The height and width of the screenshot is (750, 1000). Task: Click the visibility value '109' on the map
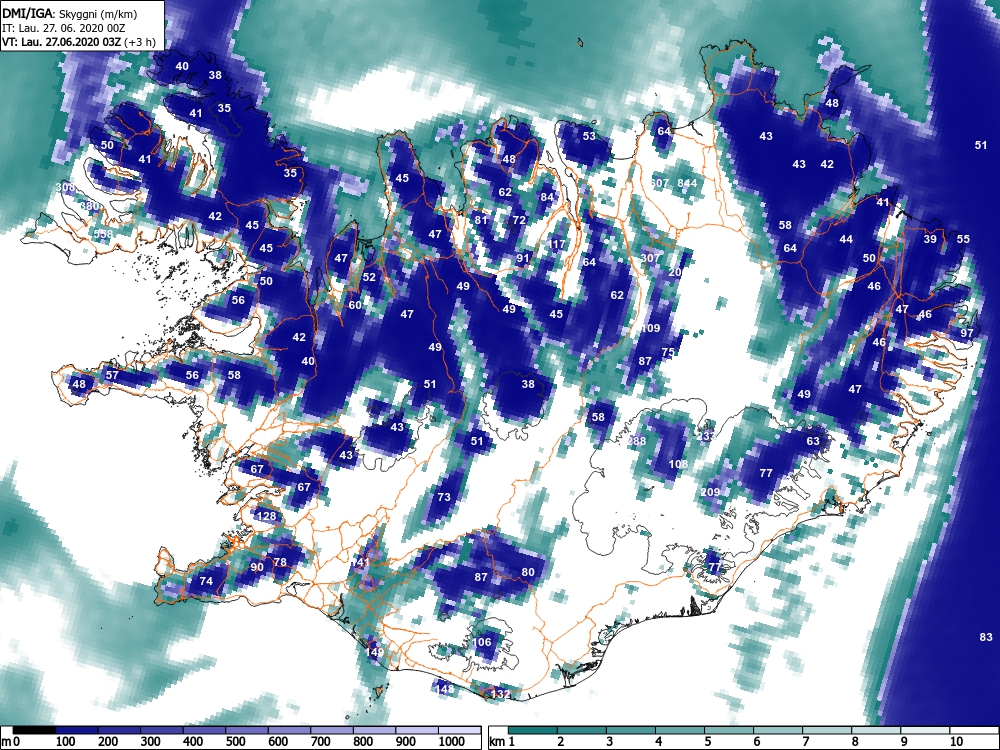click(x=651, y=328)
